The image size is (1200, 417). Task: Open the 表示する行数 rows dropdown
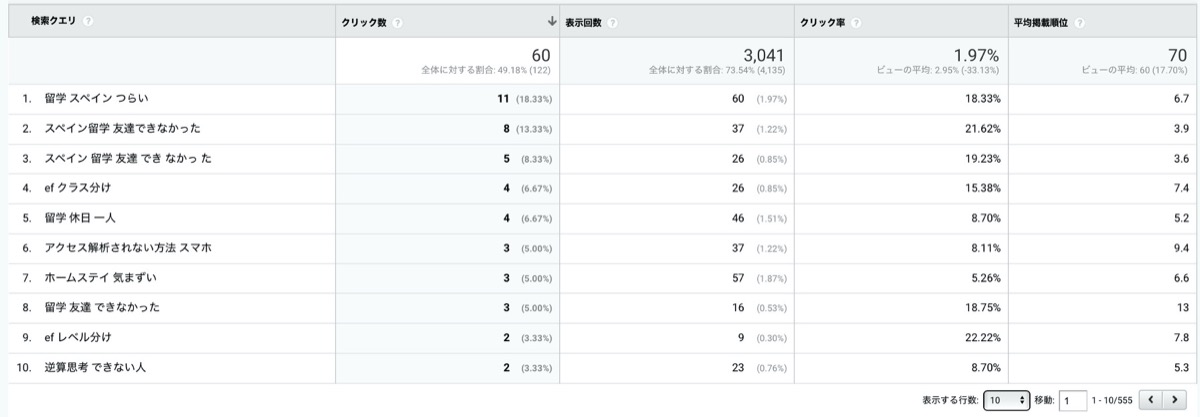coord(1006,399)
